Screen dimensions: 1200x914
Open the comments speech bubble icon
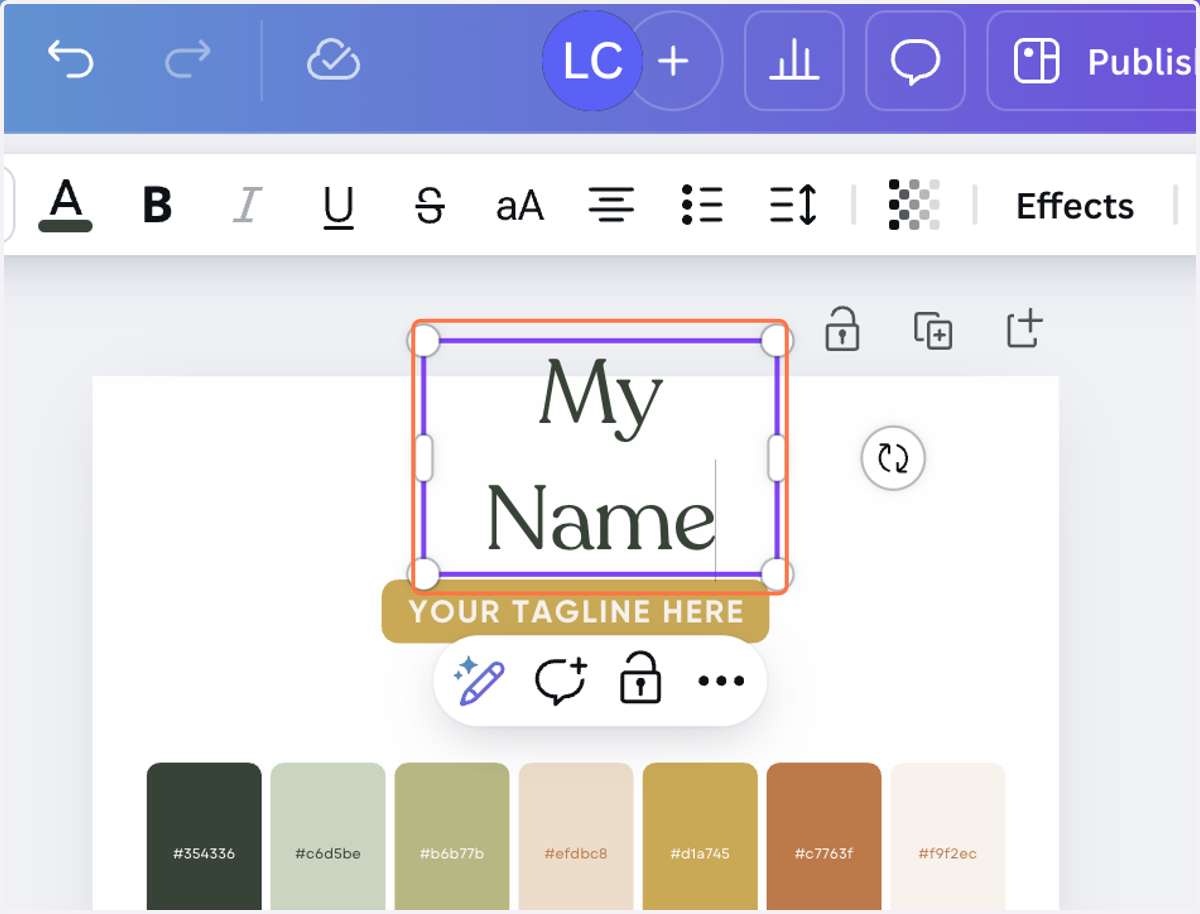point(915,61)
